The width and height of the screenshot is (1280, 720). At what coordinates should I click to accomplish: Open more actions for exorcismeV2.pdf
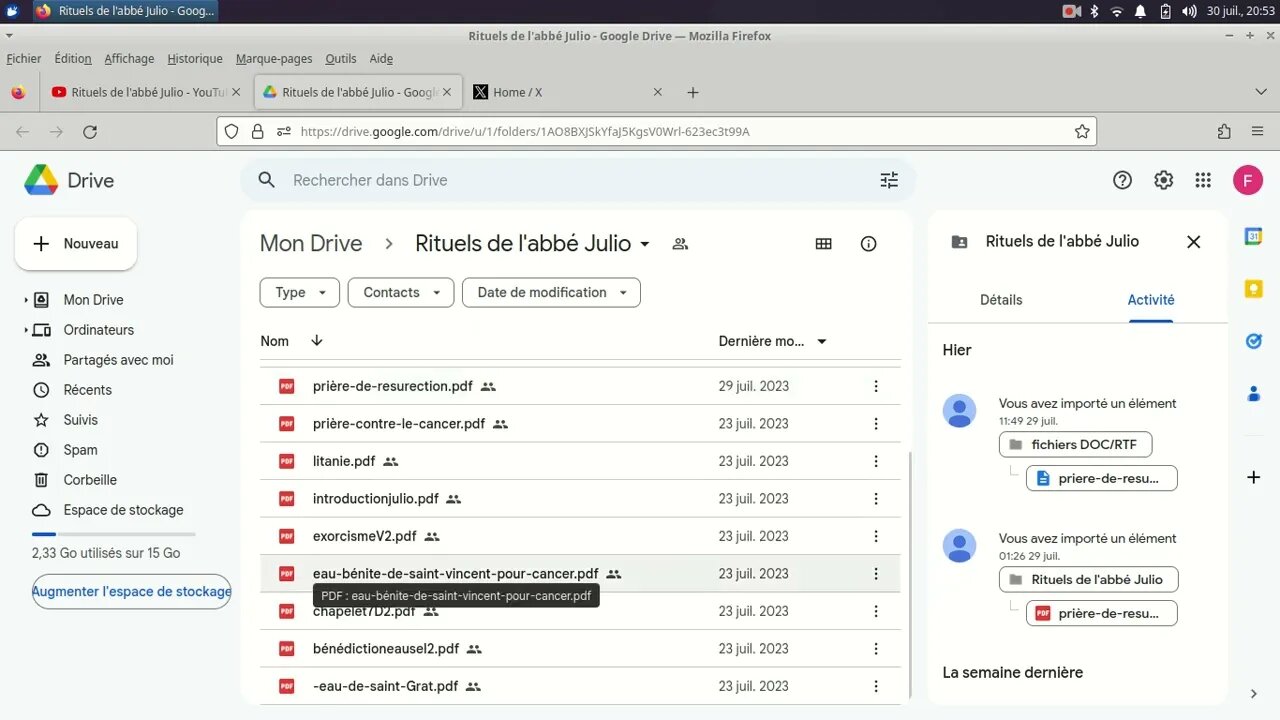point(876,536)
